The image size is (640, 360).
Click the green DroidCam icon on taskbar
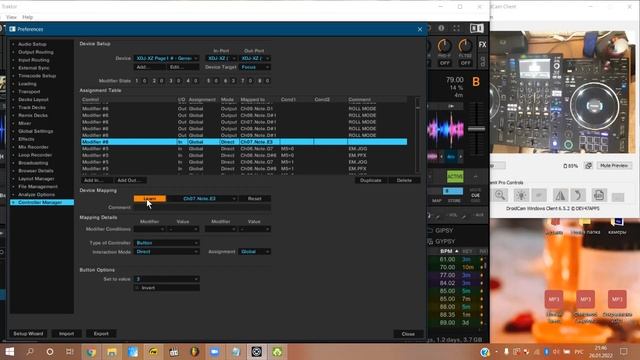click(277, 352)
